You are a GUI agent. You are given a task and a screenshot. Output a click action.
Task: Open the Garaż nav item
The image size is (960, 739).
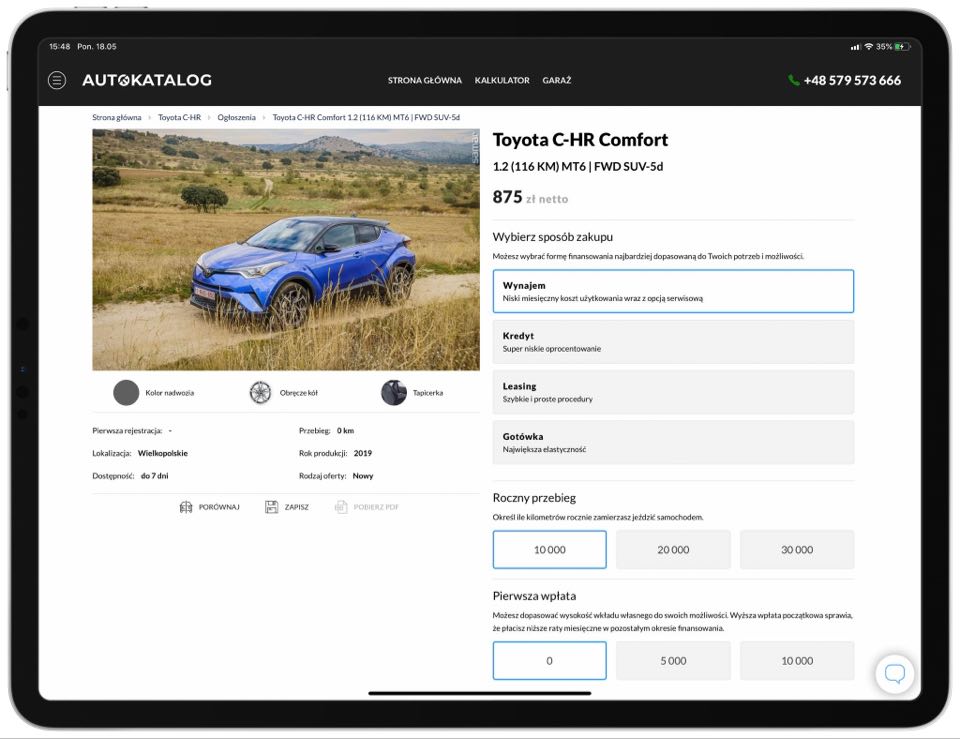click(557, 80)
